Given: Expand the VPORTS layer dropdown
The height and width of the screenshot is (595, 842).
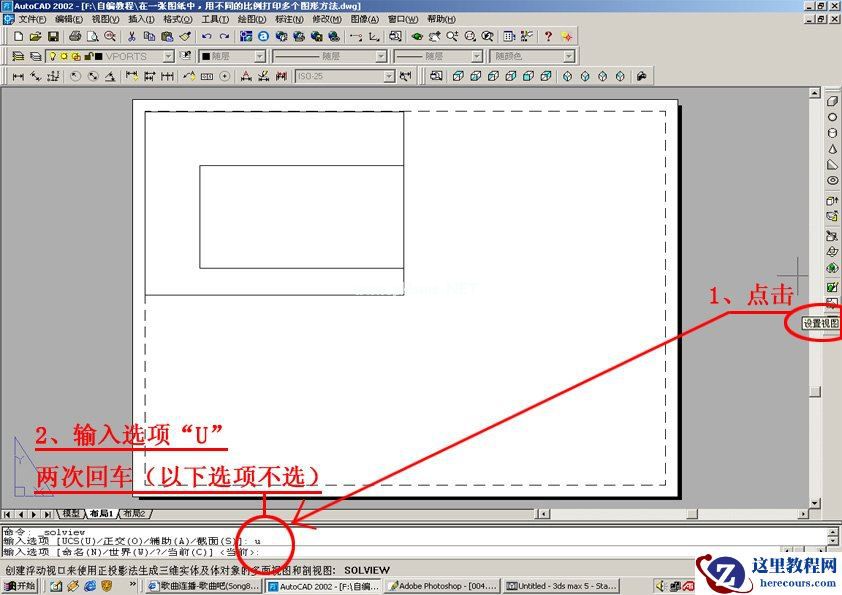Looking at the screenshot, I should coord(169,56).
